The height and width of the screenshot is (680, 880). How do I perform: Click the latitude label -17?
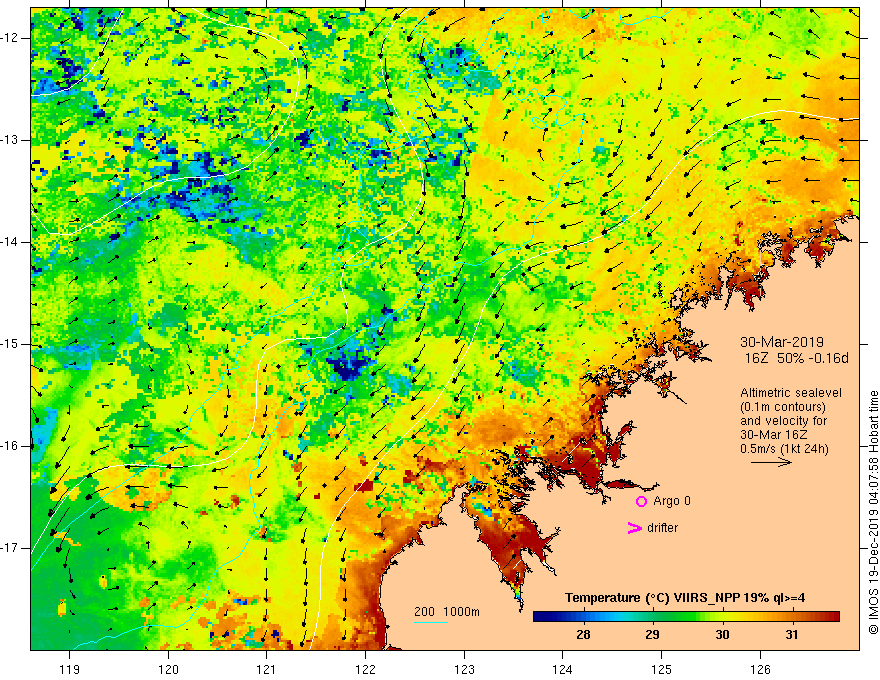(10, 548)
